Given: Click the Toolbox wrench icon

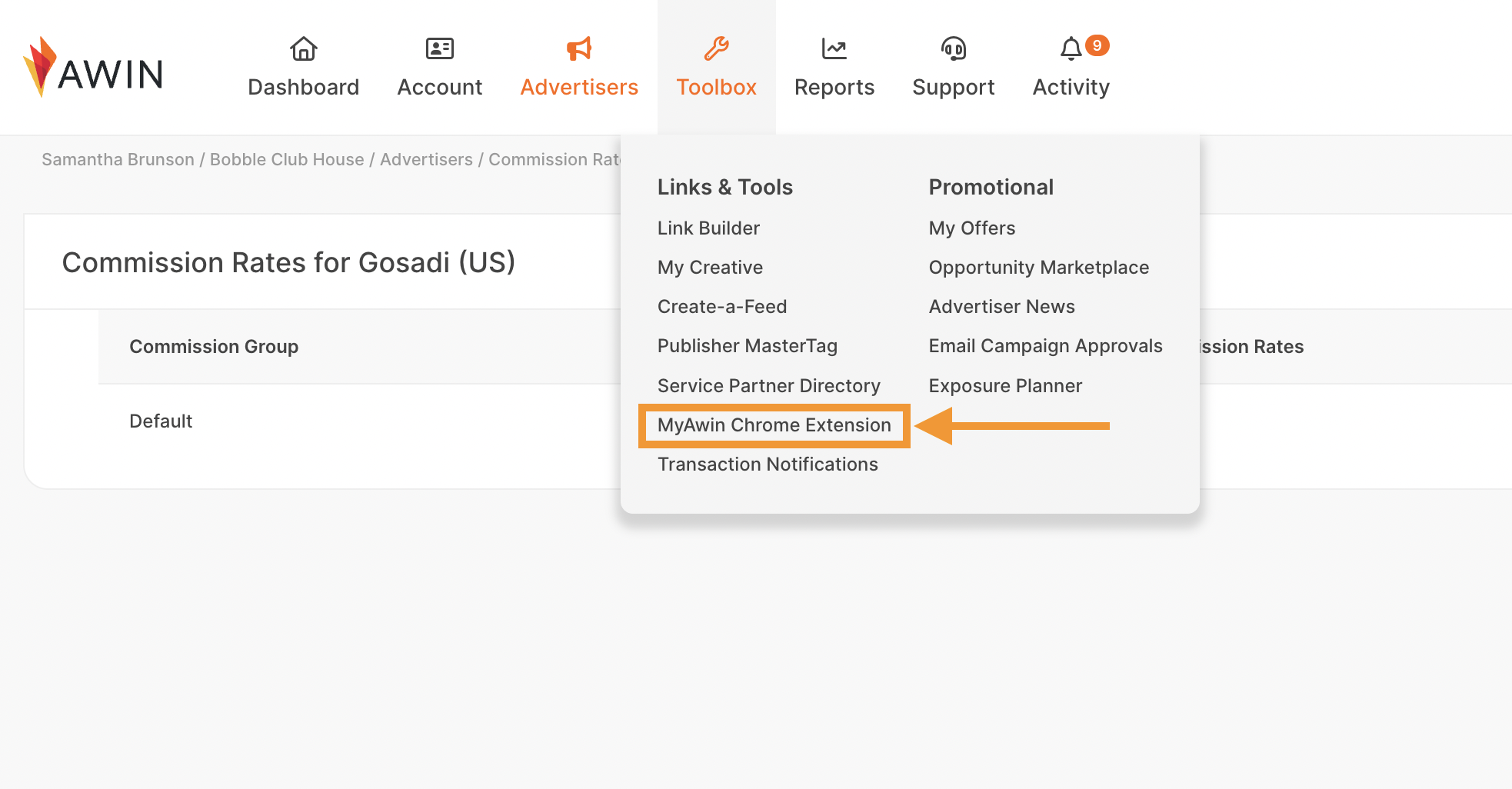Looking at the screenshot, I should pos(717,48).
